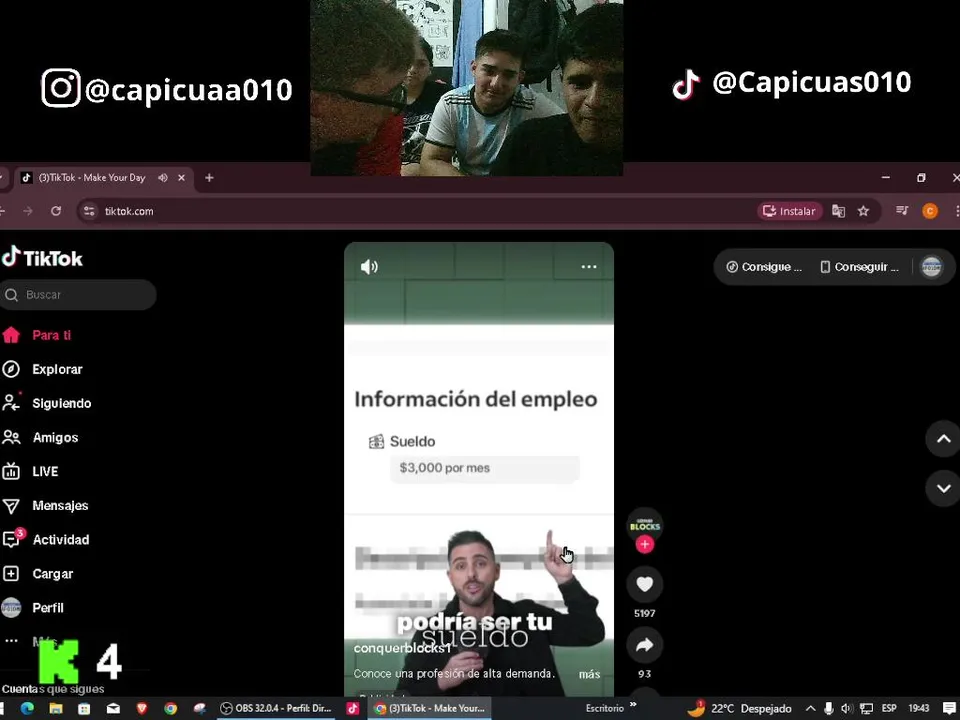
Task: Click the Consigue coins button
Action: [x=763, y=267]
